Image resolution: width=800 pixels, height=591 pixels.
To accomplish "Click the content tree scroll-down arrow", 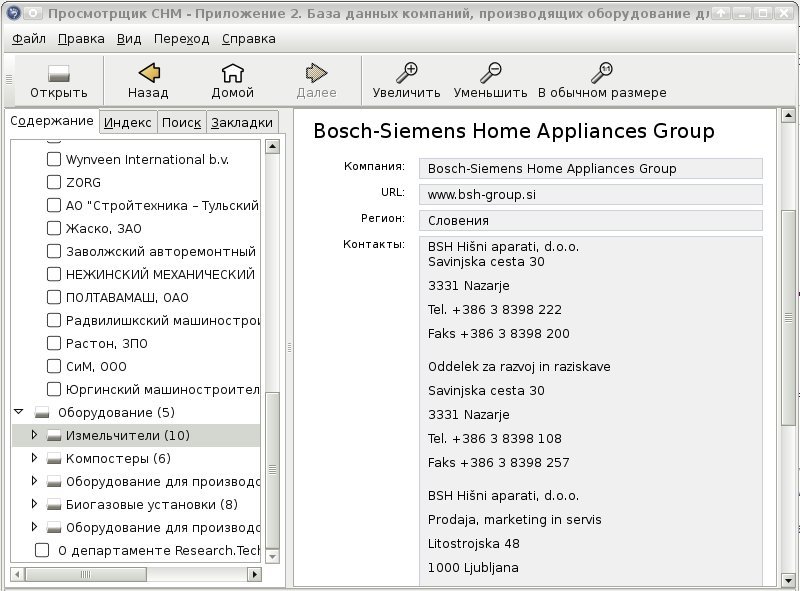I will 272,556.
